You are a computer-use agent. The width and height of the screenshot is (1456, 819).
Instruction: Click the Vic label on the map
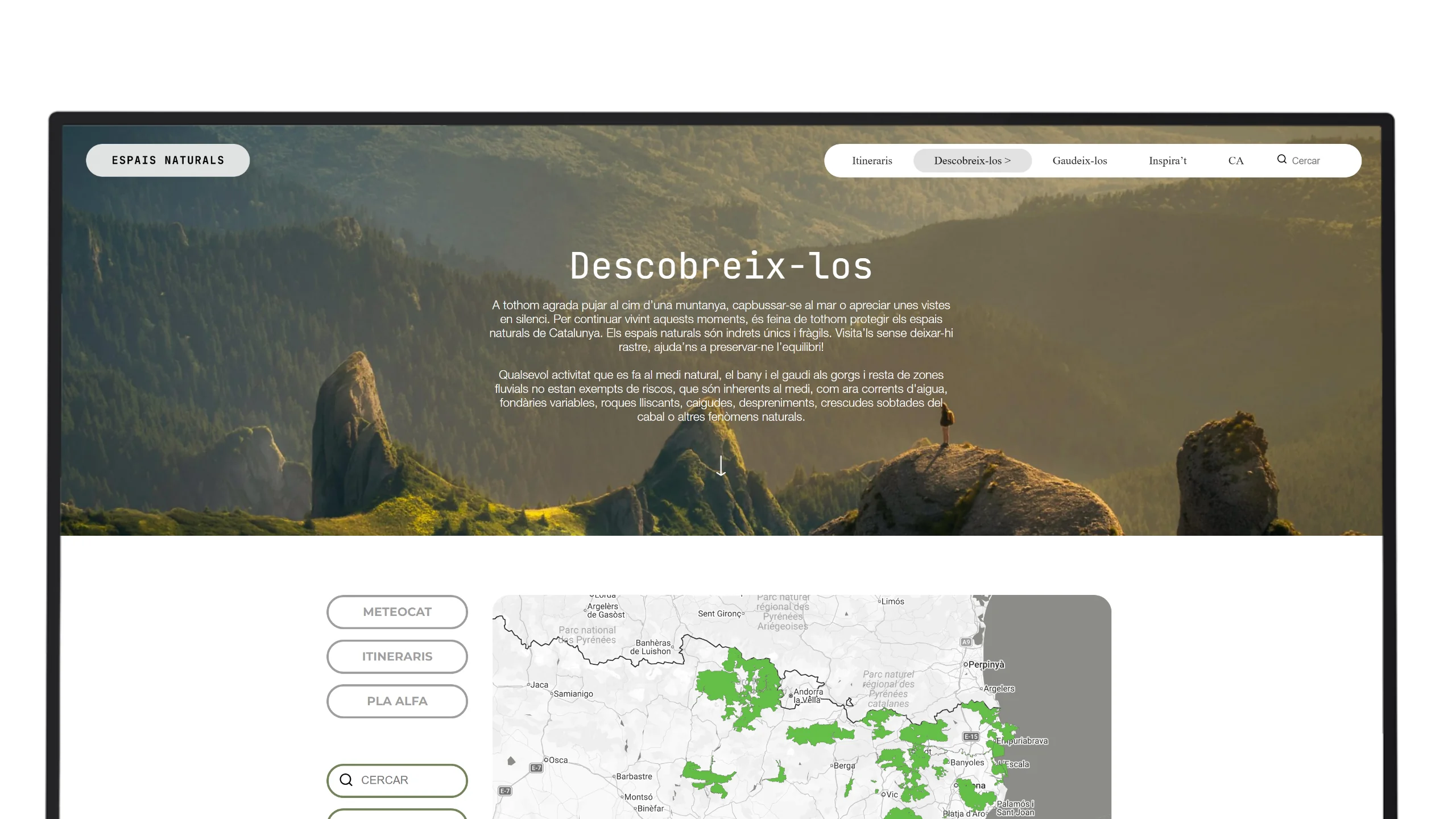(x=892, y=795)
